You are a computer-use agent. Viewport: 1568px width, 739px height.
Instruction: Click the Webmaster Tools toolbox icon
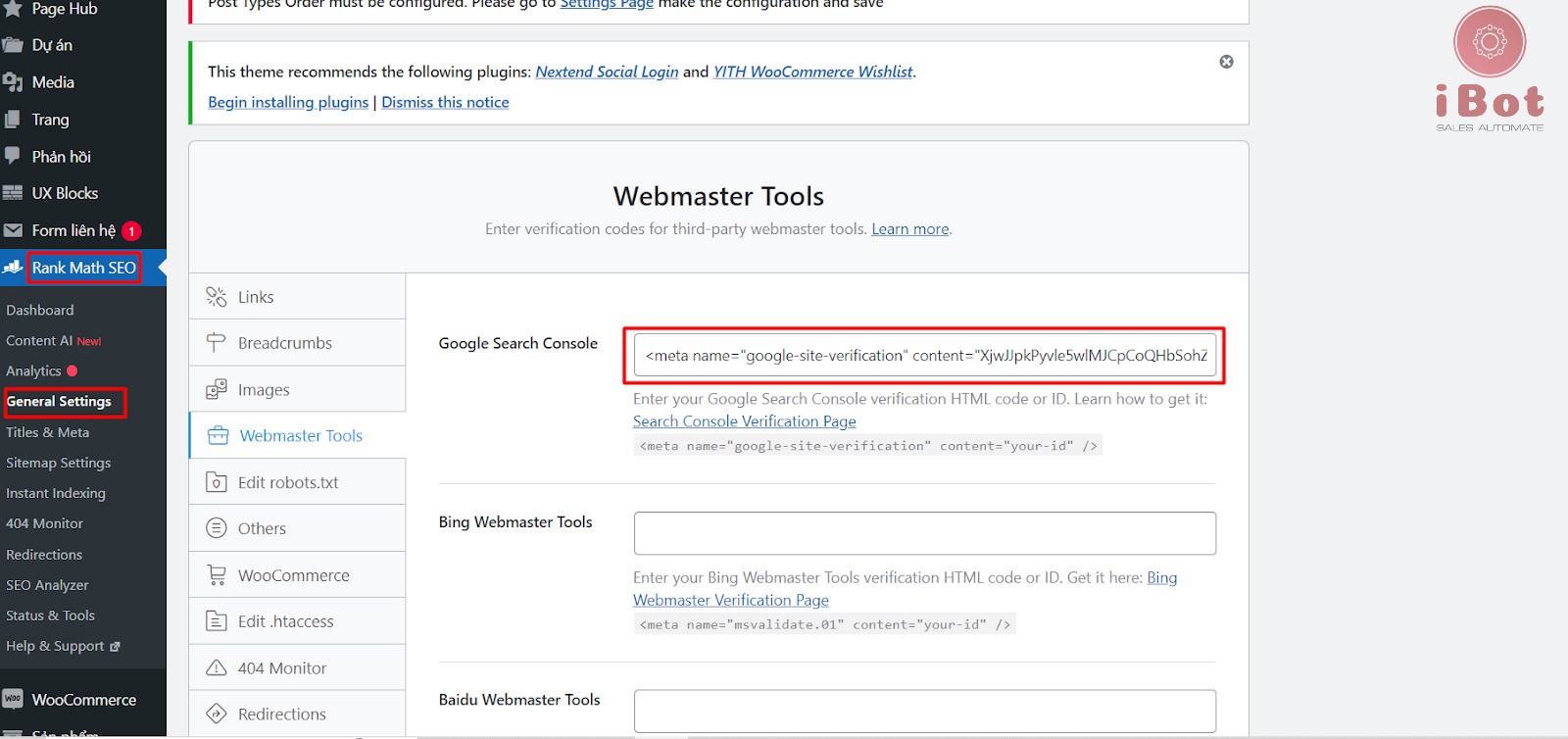[219, 436]
